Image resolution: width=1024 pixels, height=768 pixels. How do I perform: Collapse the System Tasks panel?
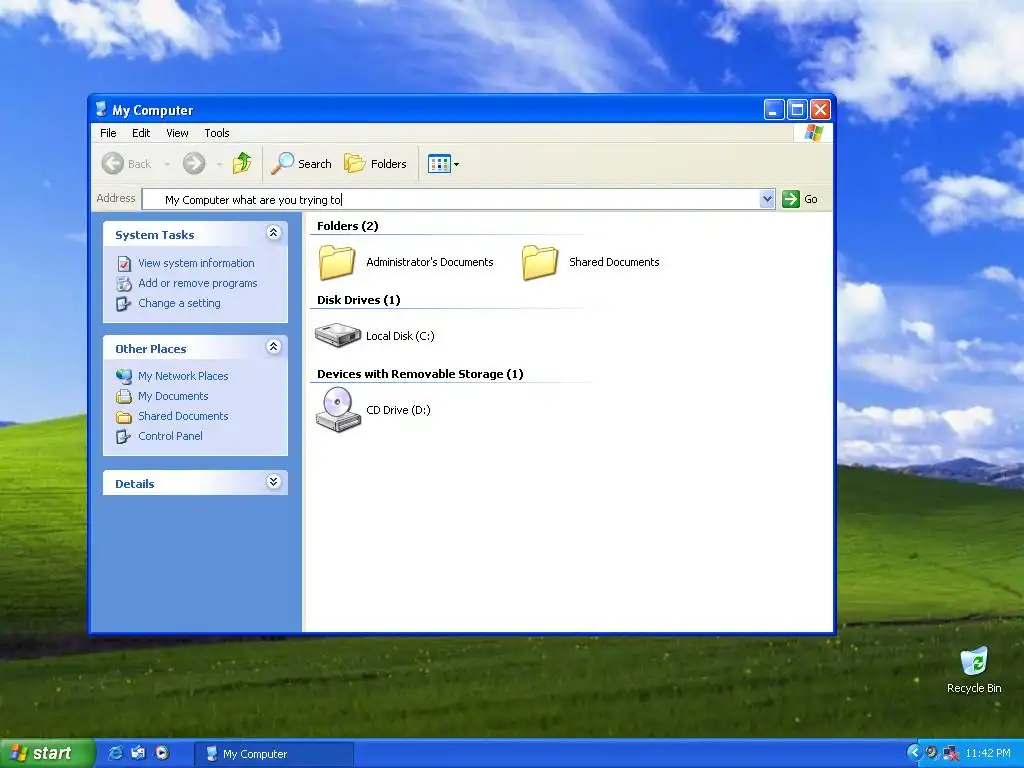[274, 233]
